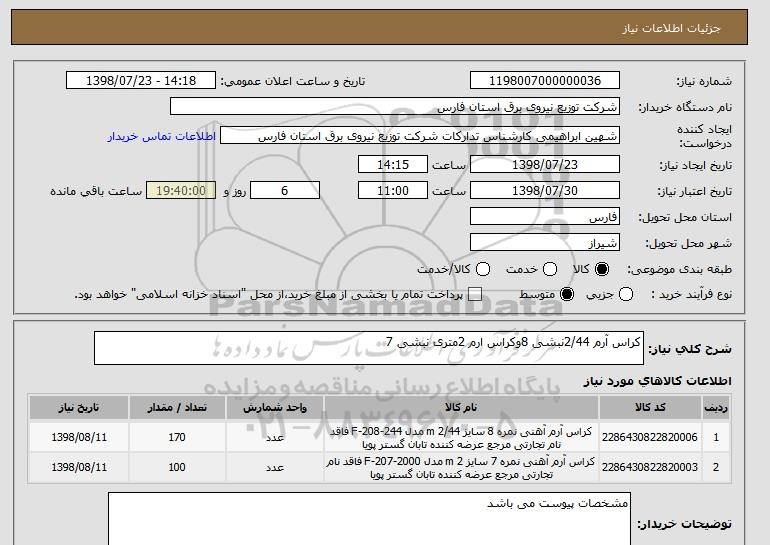This screenshot has width=770, height=545.
Task: Select the کالا radio button
Action: pos(602,269)
